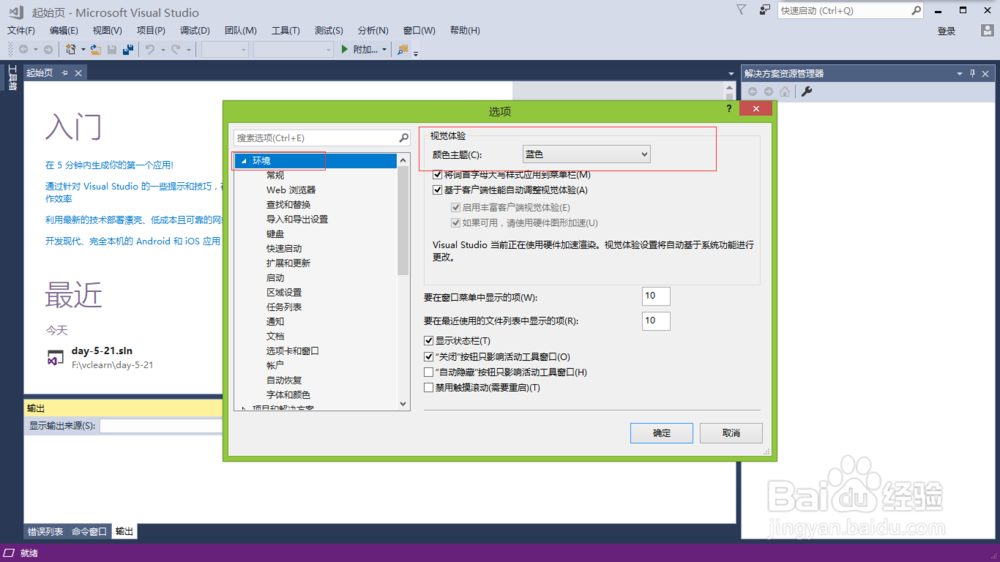The image size is (1000, 562).
Task: Open the Undo history dropdown arrow
Action: (x=163, y=50)
